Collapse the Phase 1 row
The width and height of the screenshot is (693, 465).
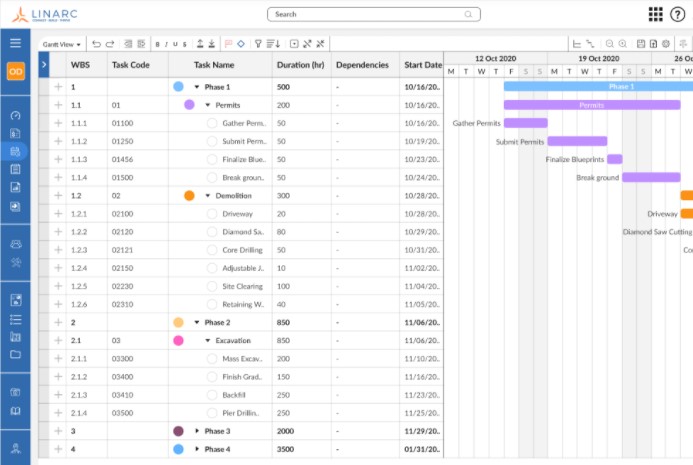[197, 87]
